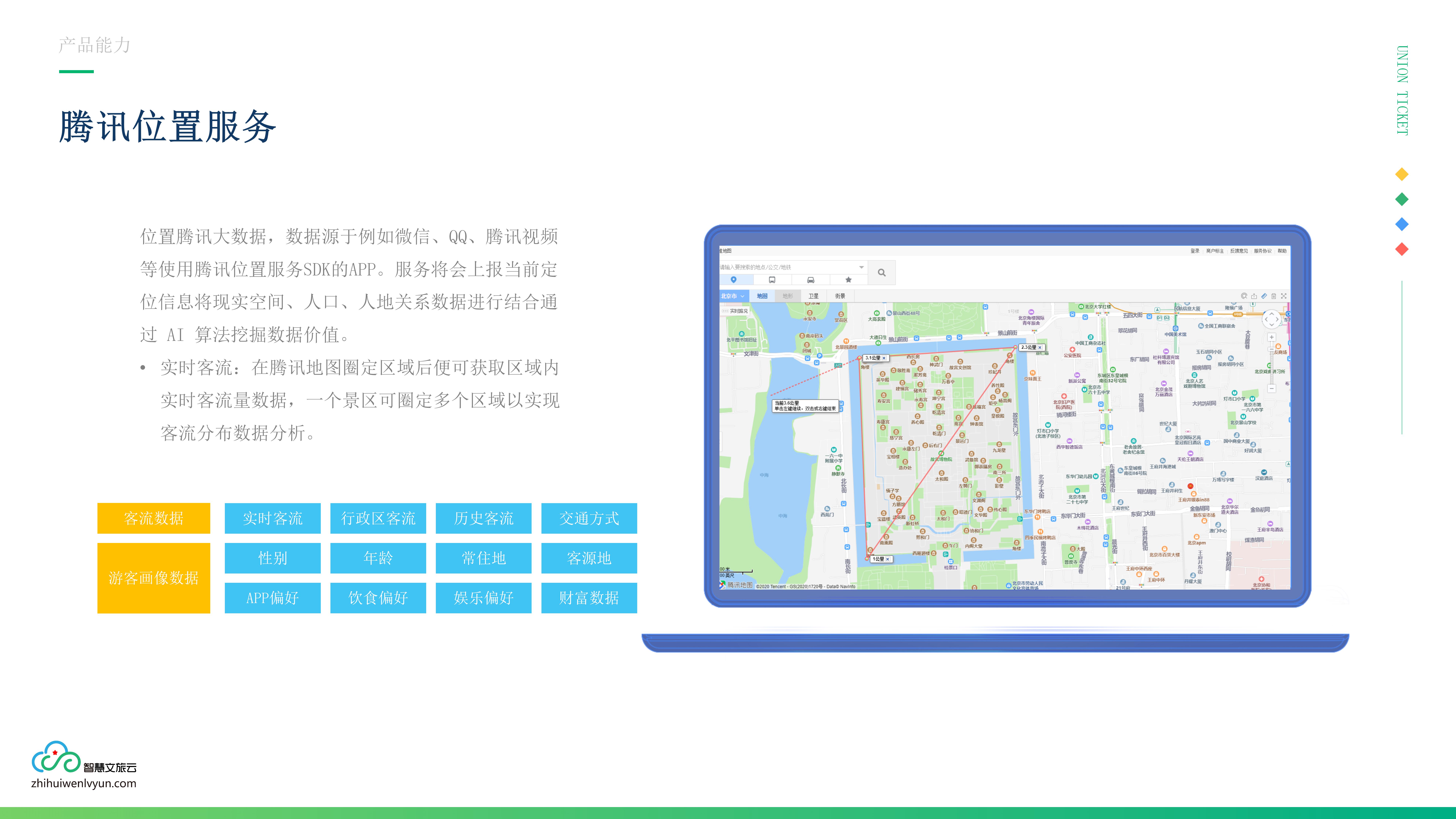Screen dimensions: 1456x819
Task: Click the 财富数据 blue box
Action: point(589,598)
